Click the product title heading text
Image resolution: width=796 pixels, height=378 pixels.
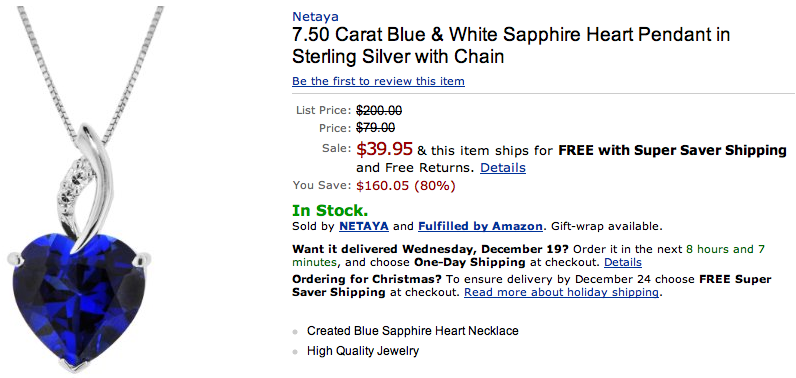pos(511,45)
